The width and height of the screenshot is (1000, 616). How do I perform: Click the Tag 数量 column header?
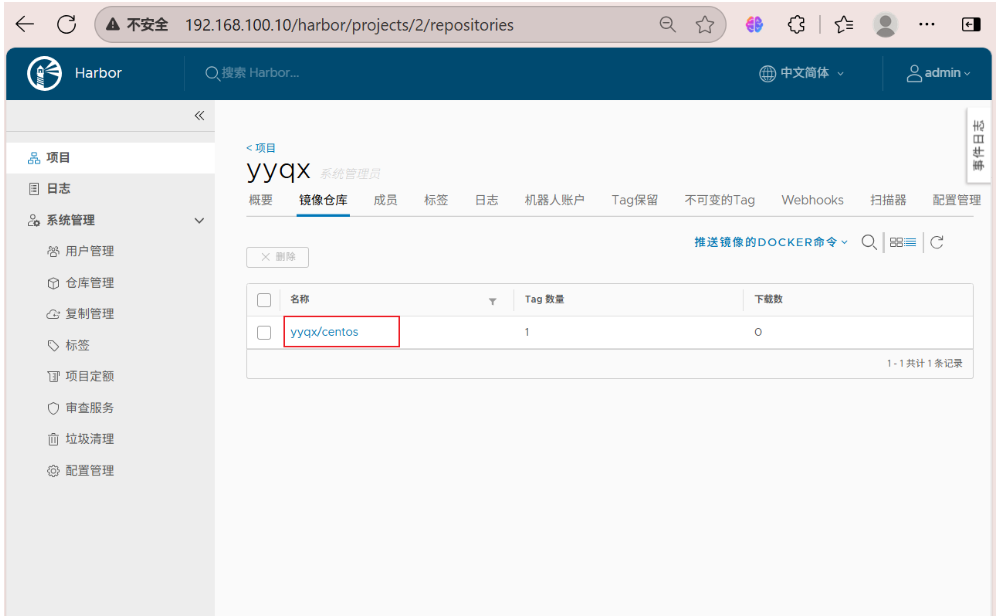[x=544, y=299]
